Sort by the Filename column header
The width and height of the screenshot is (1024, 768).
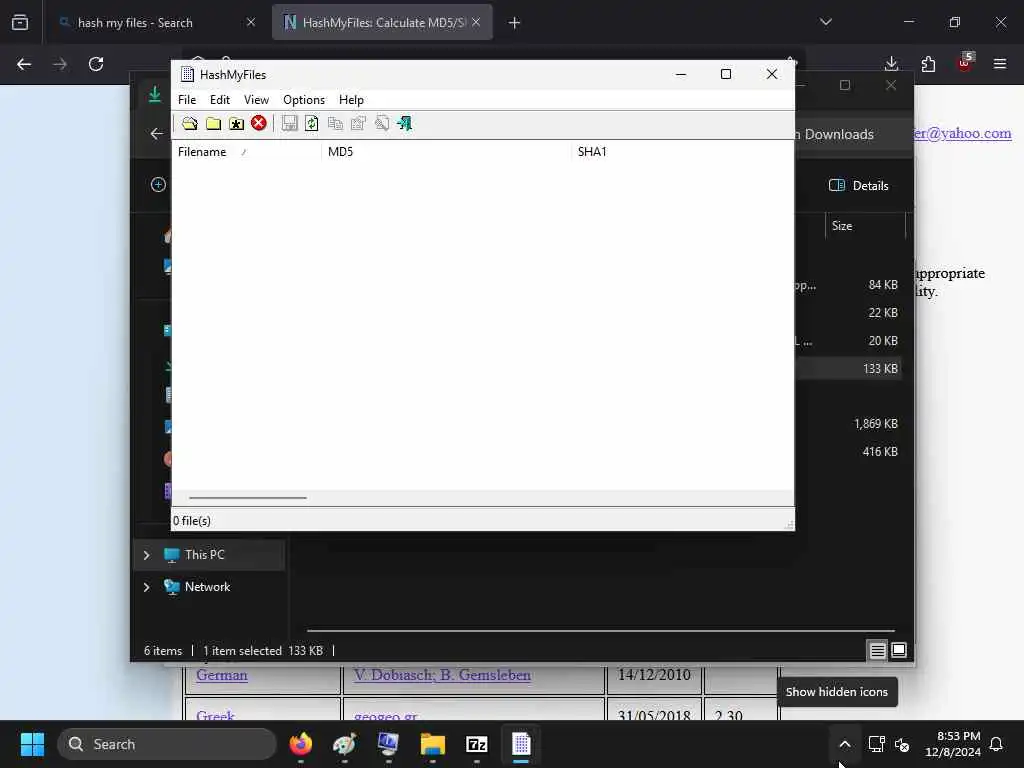click(246, 152)
